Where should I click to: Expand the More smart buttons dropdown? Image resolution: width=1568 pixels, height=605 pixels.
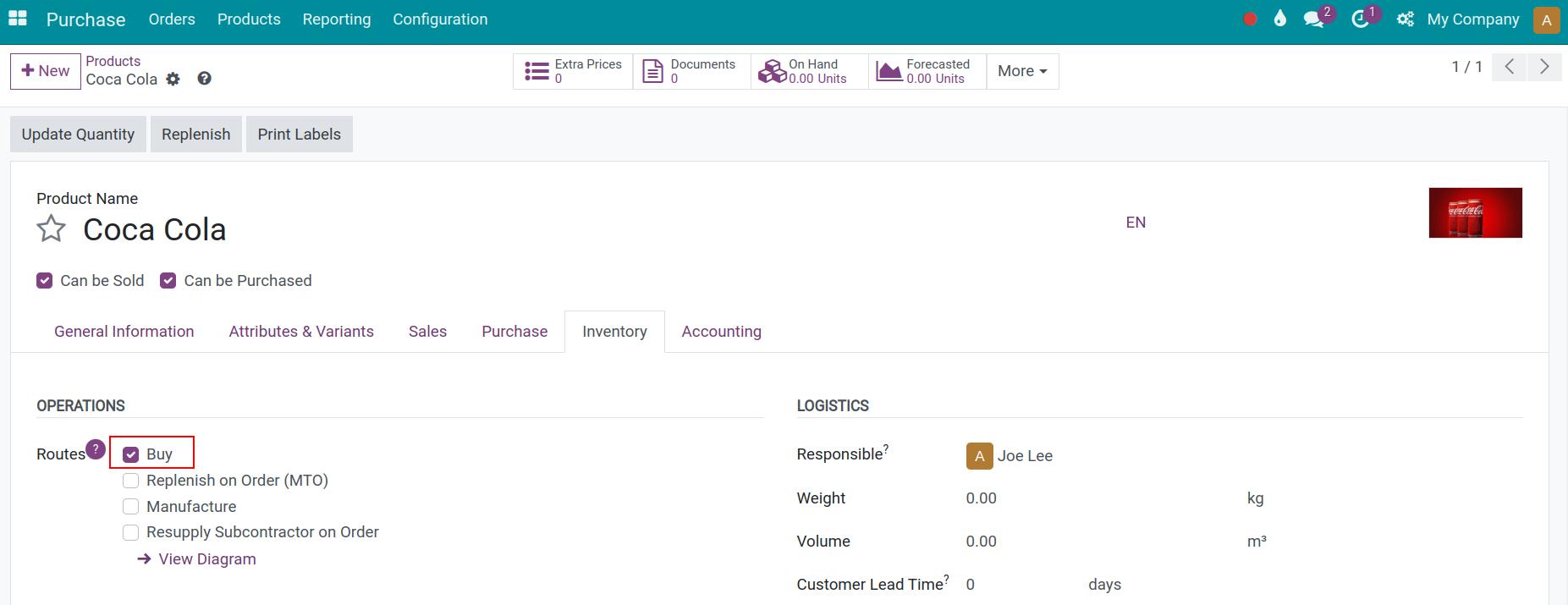1022,71
